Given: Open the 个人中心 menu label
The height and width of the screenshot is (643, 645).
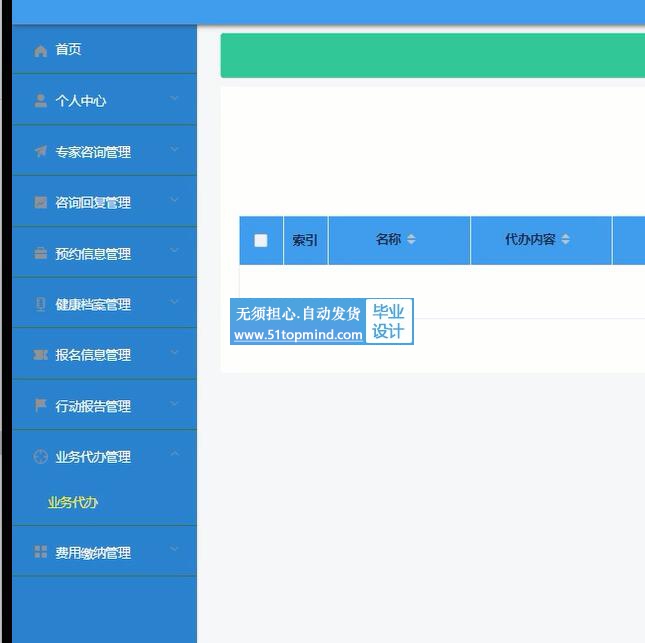Looking at the screenshot, I should click(81, 101).
